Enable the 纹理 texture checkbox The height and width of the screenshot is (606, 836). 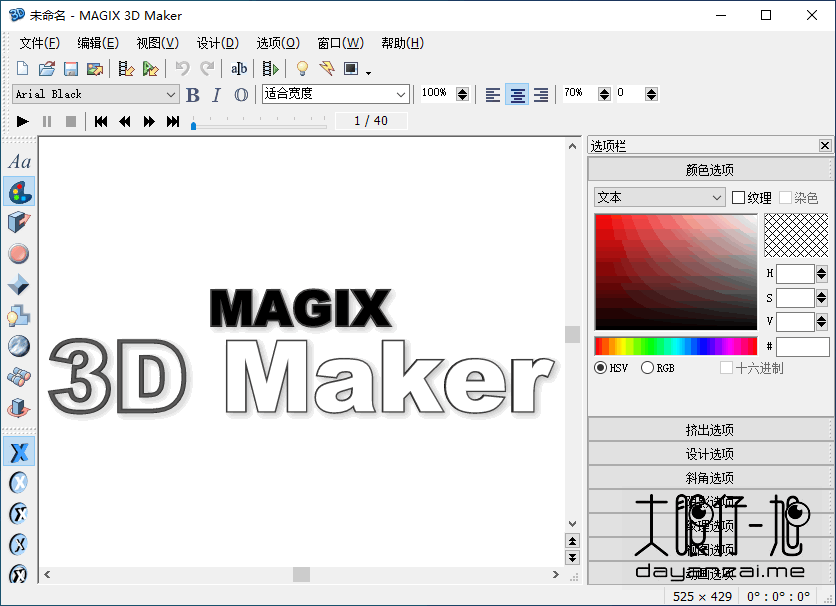point(738,198)
